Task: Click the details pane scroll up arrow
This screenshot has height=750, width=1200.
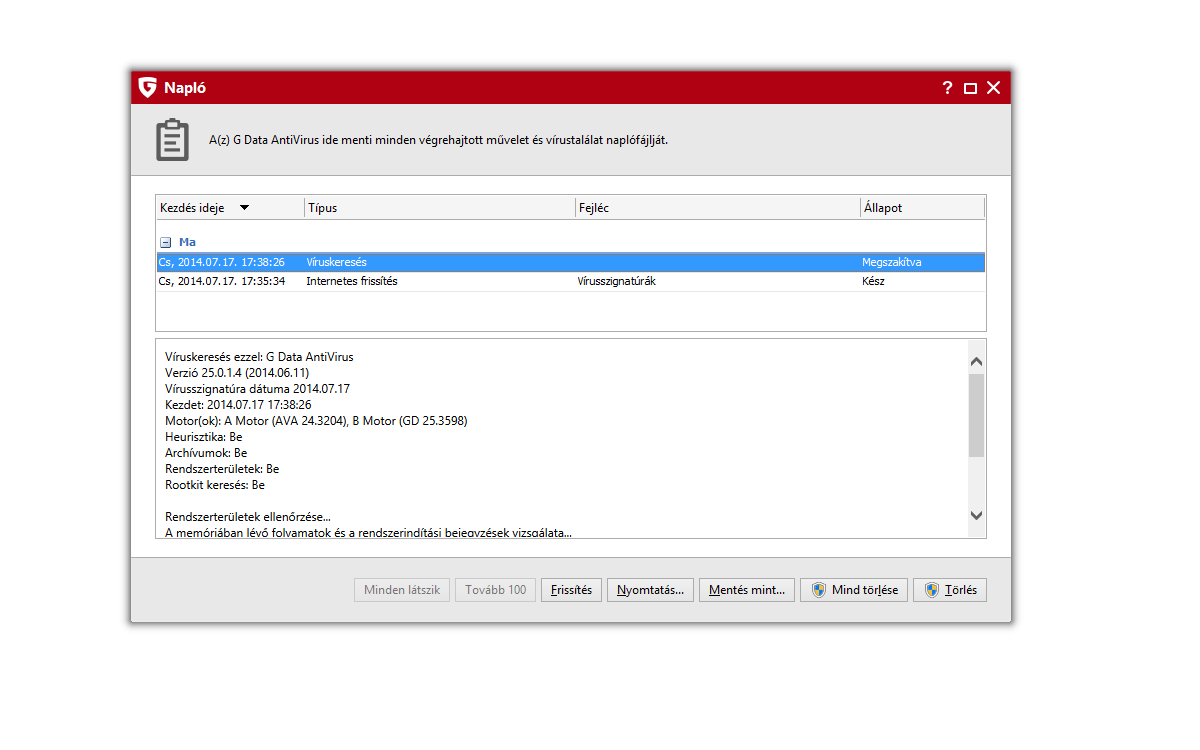Action: click(x=977, y=361)
